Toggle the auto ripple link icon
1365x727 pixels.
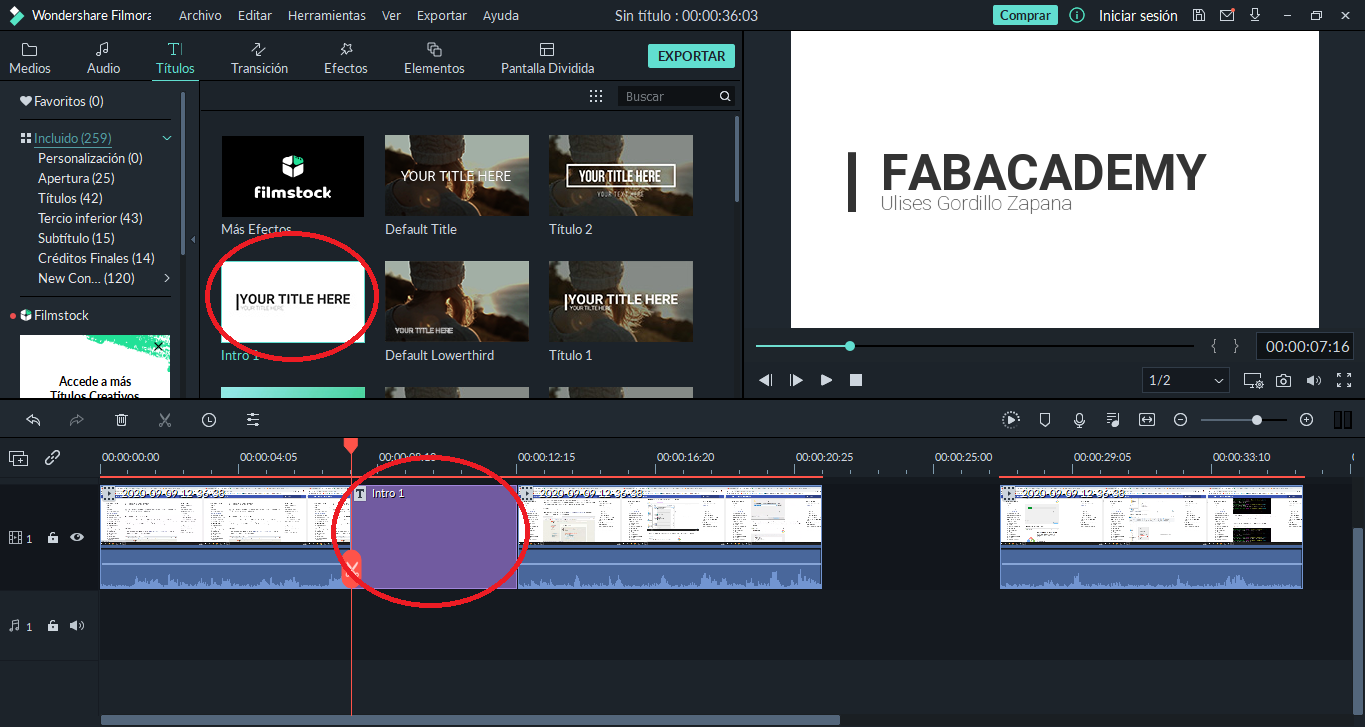[53, 458]
